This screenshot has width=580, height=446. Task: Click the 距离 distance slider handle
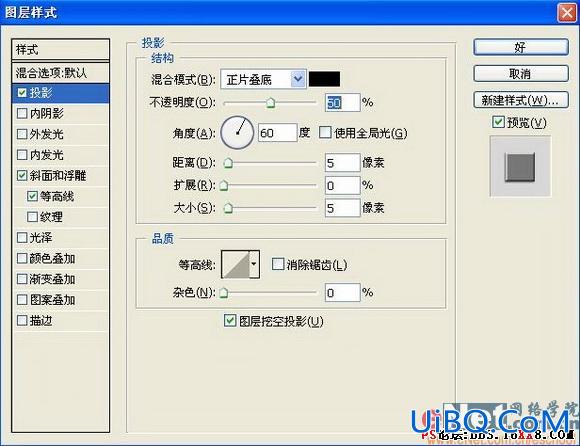(x=228, y=163)
